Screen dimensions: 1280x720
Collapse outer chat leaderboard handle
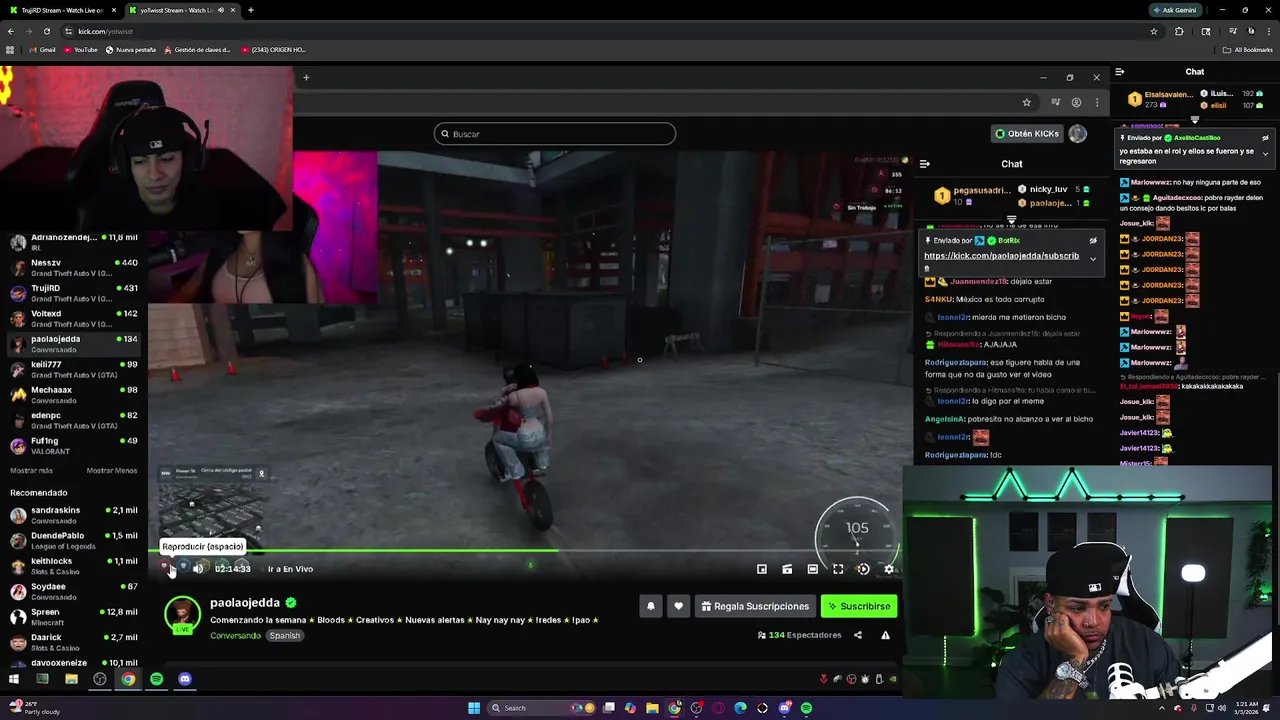coord(1194,119)
